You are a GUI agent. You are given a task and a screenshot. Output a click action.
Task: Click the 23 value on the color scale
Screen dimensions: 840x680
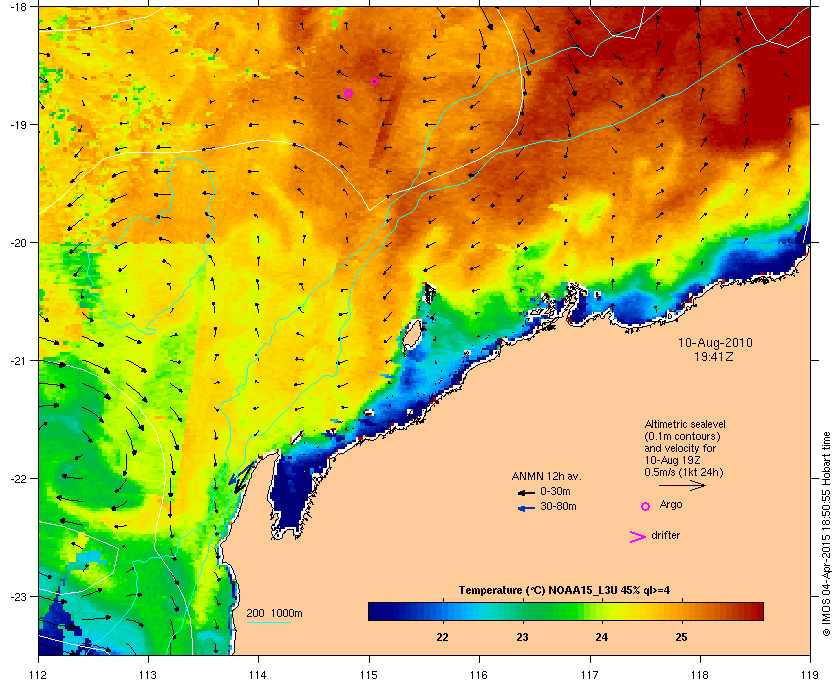[522, 637]
